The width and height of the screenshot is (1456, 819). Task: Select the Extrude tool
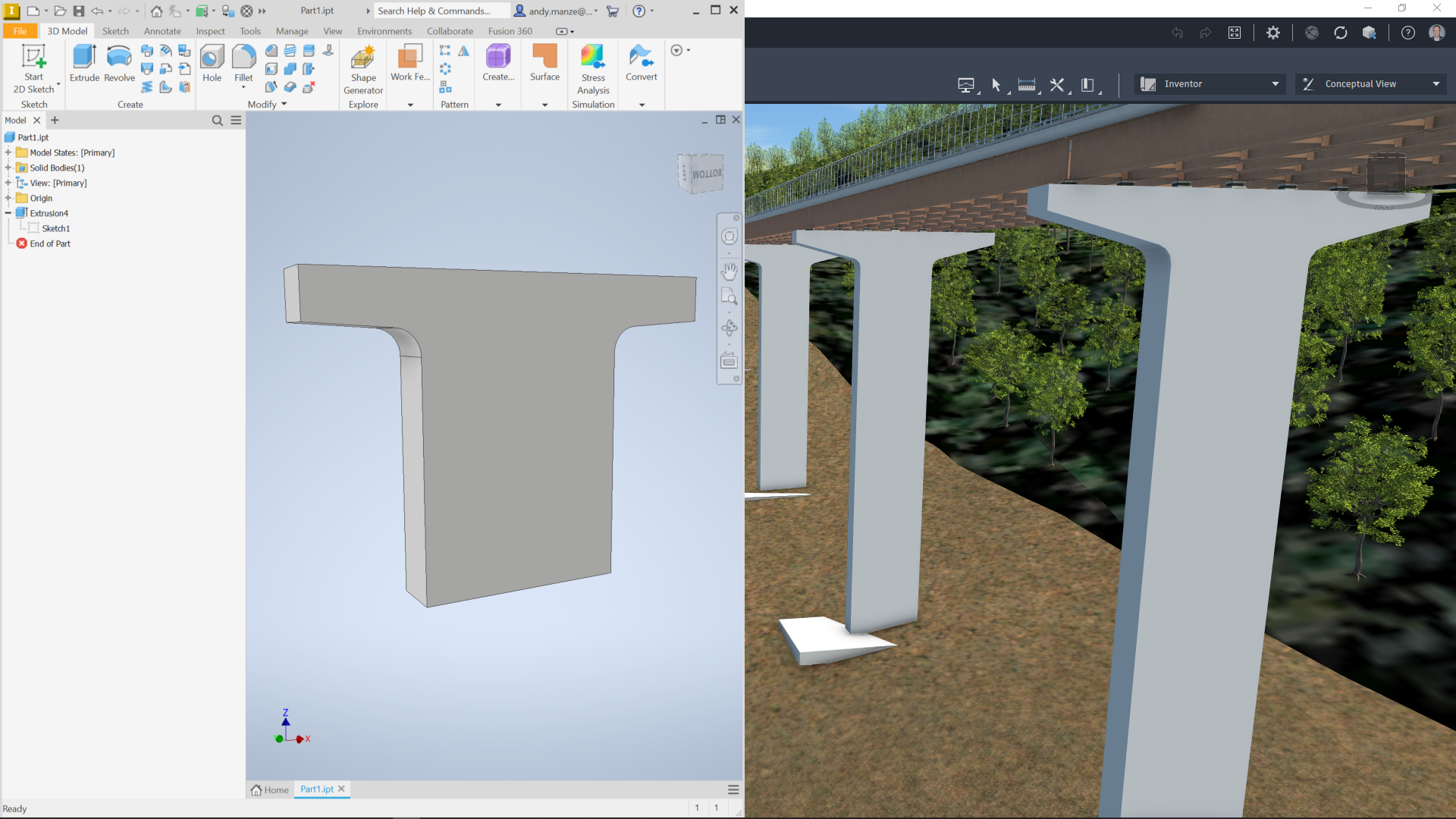(x=84, y=62)
